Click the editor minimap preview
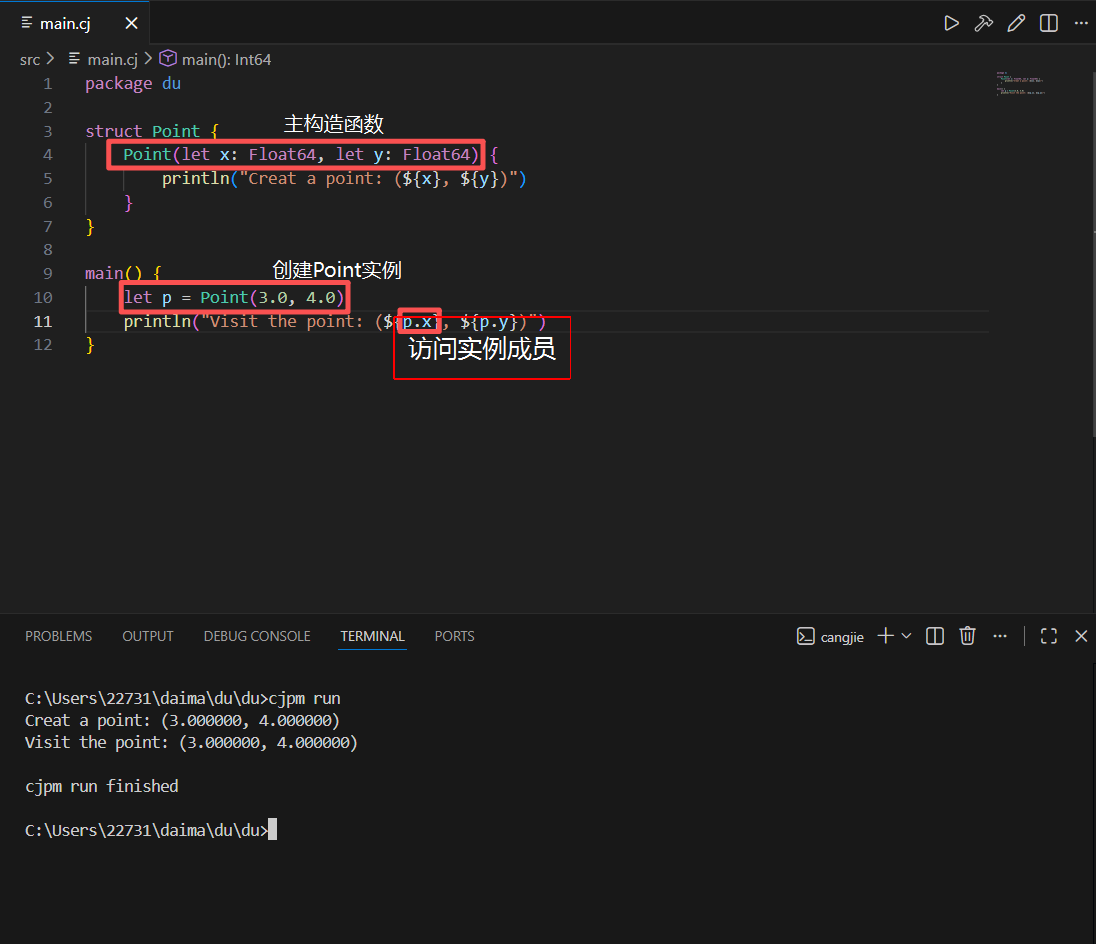Image resolution: width=1096 pixels, height=944 pixels. click(x=1021, y=83)
